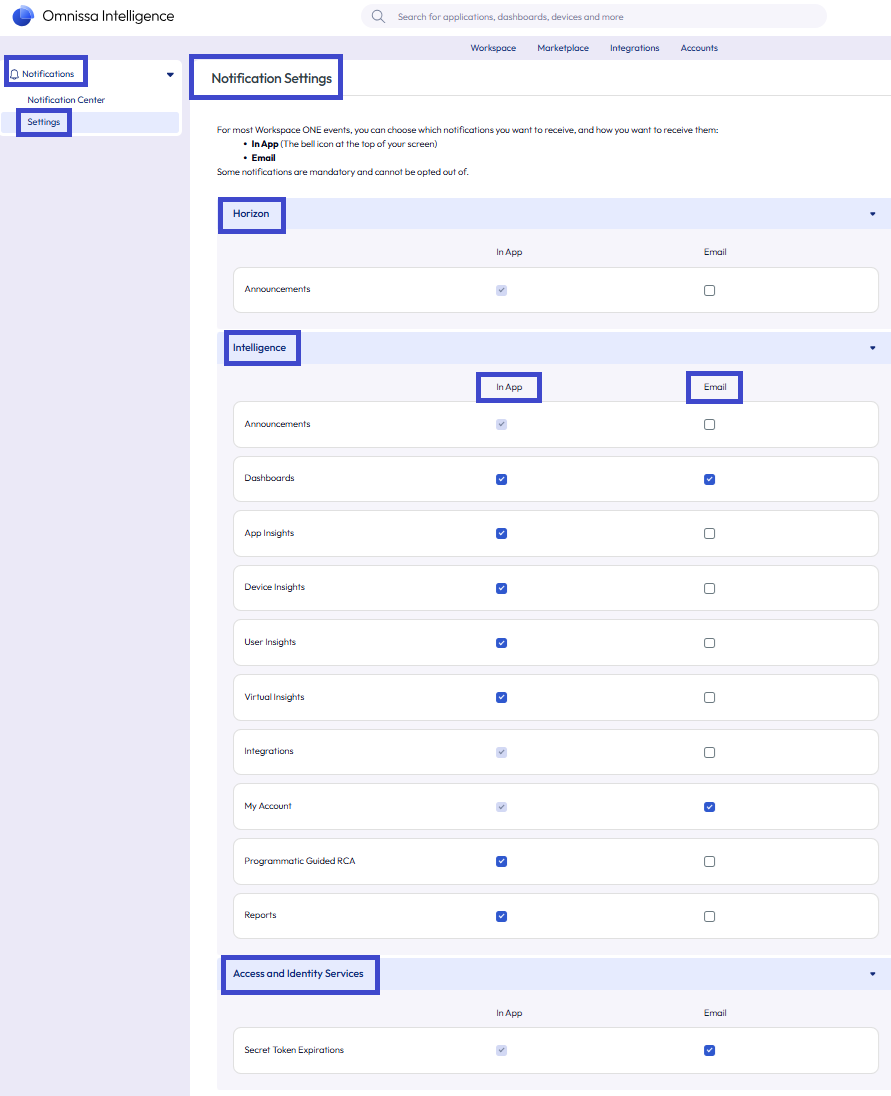Disable Email for Dashboards
This screenshot has height=1096, width=891.
coord(709,480)
